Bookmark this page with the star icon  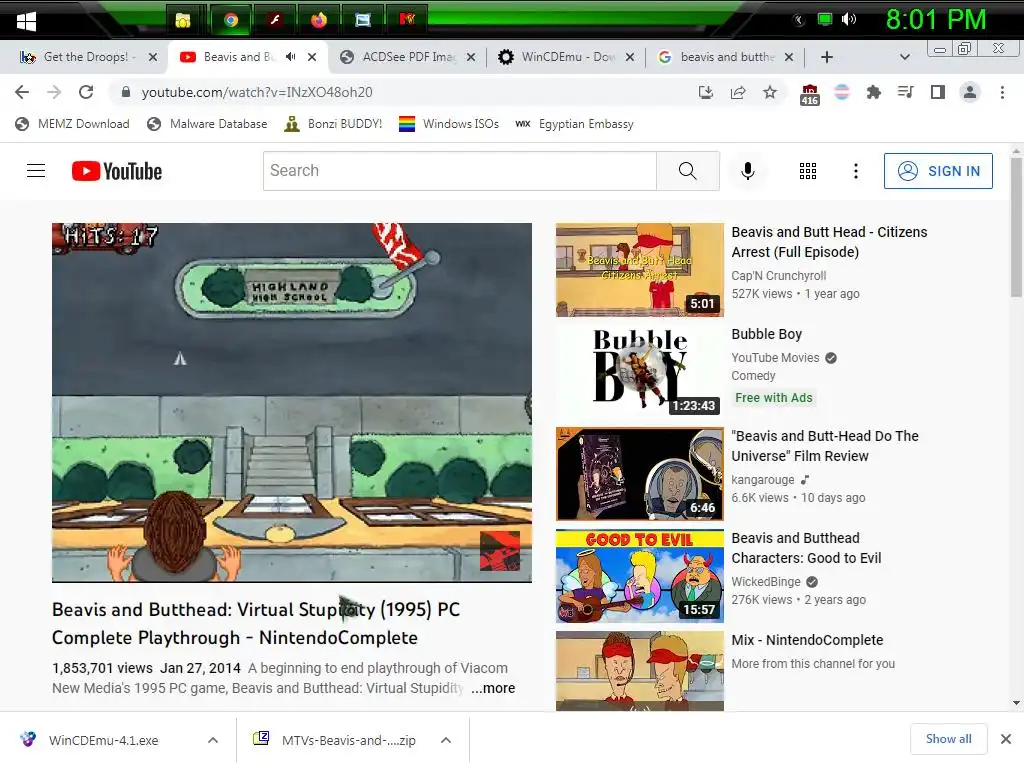pyautogui.click(x=770, y=92)
